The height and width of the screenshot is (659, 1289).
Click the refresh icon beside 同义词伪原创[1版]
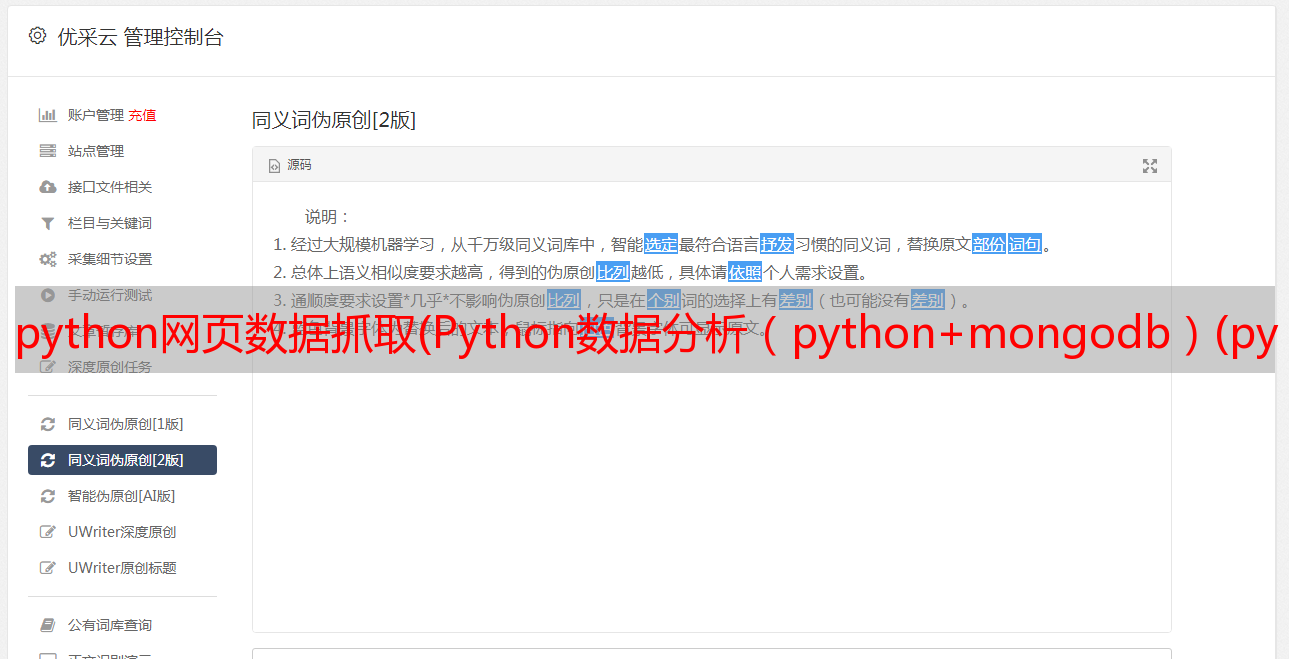tap(47, 424)
